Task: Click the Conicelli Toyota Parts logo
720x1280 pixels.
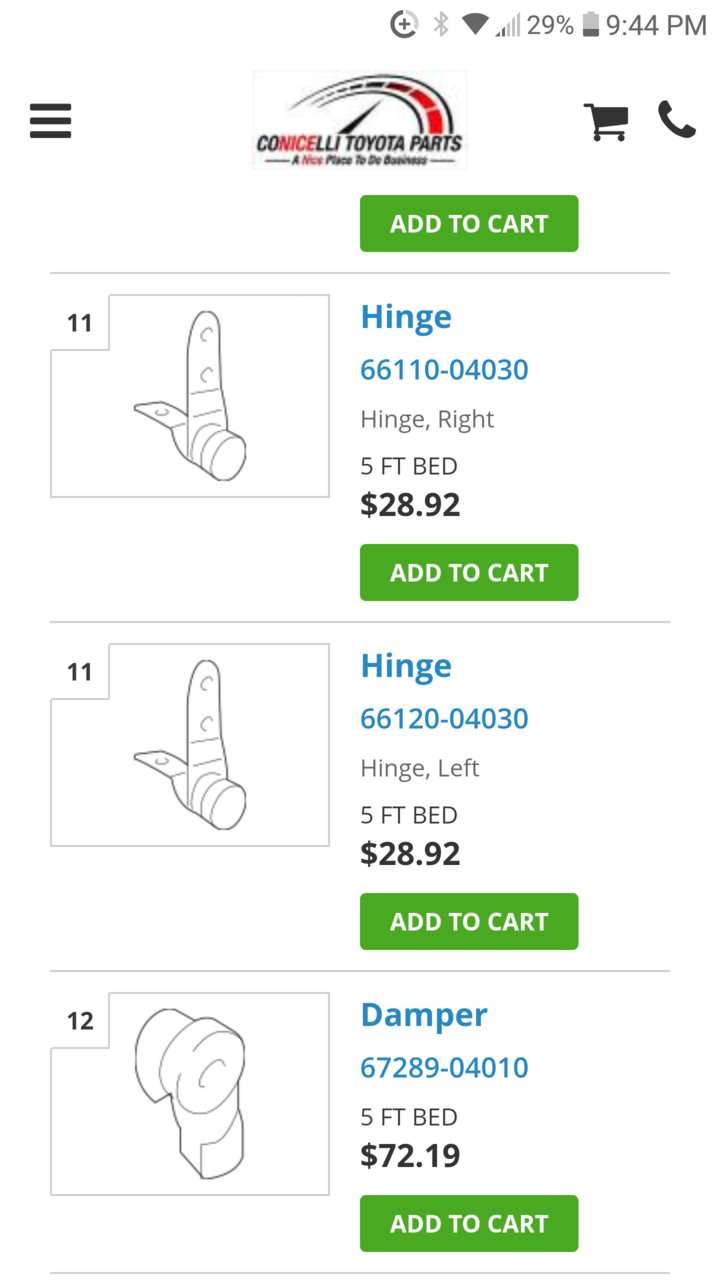Action: tap(360, 120)
